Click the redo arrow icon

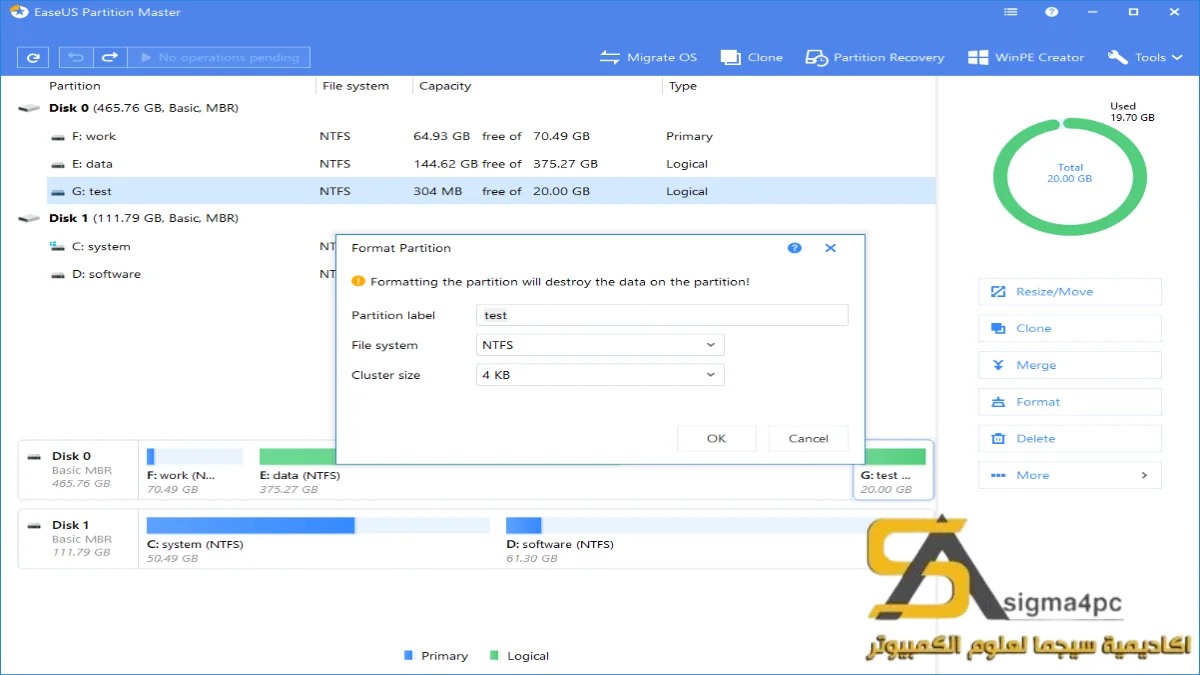pyautogui.click(x=111, y=57)
